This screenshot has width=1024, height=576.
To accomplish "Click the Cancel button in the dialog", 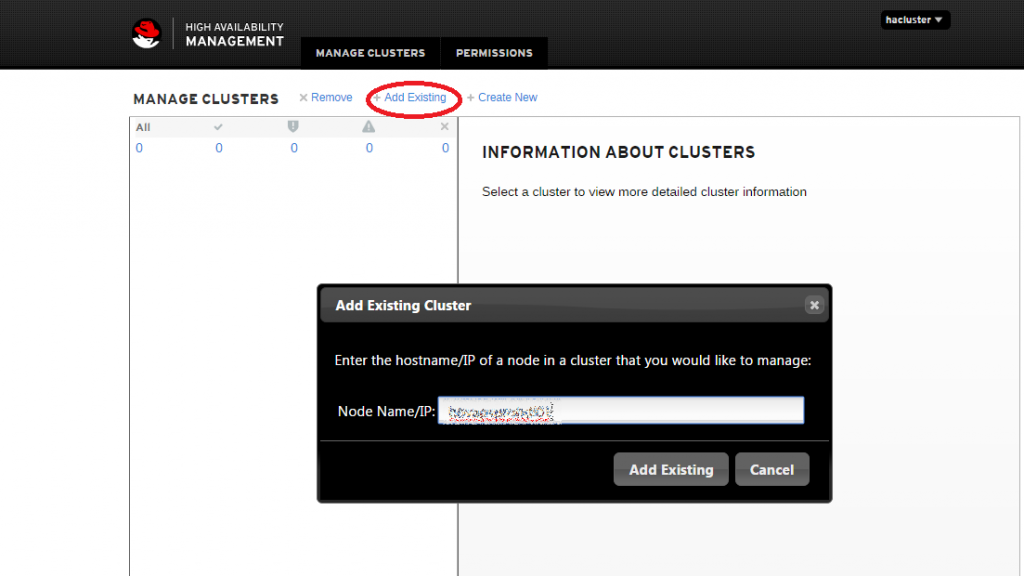I will point(772,469).
